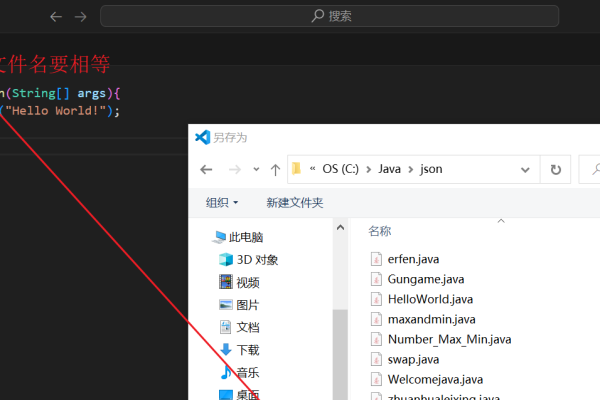Screen dimensions: 600x400
Task: Select json in the address path
Action: tap(431, 169)
